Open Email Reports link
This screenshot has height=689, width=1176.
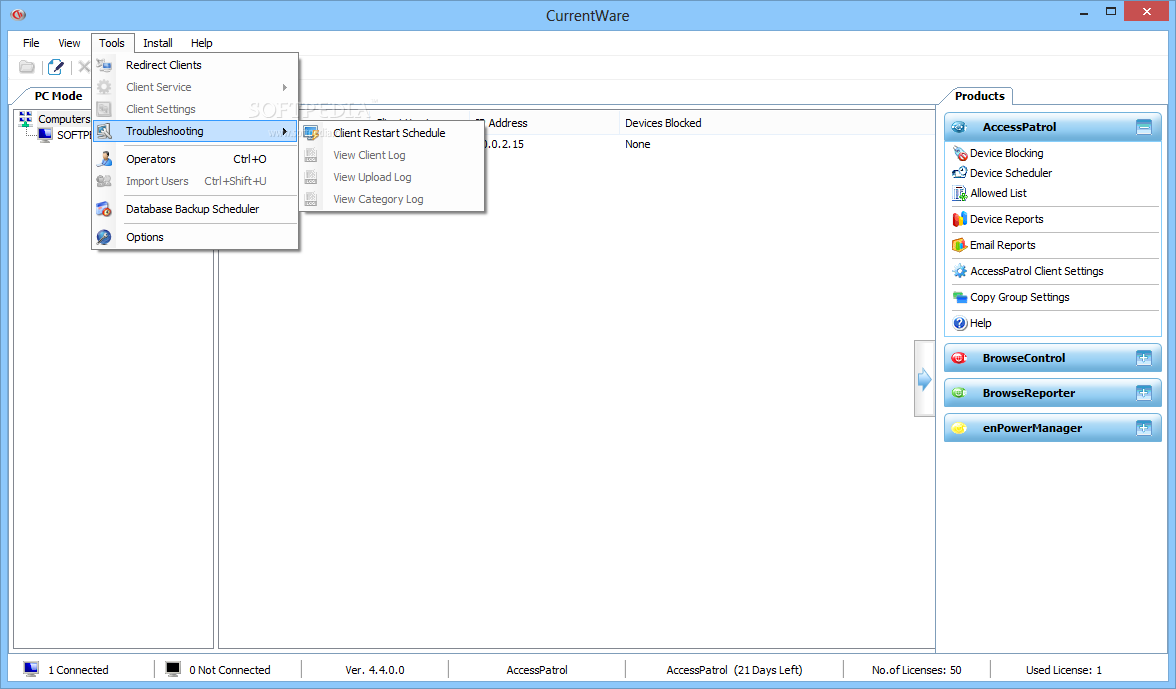tap(1002, 245)
